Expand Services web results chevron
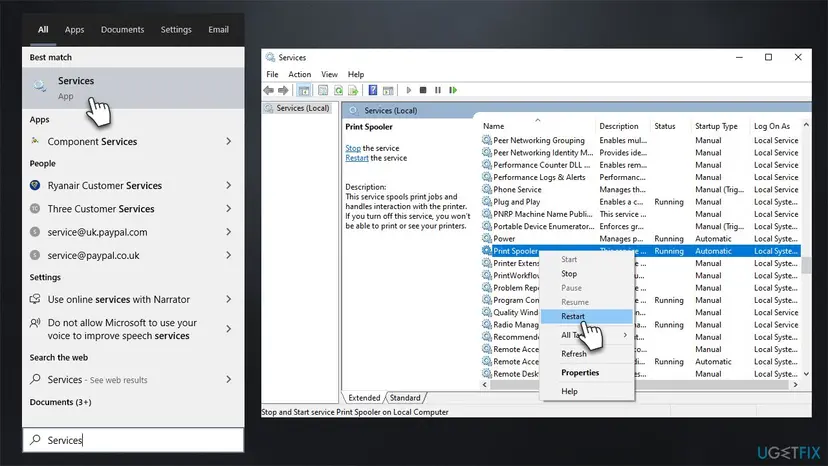Image resolution: width=828 pixels, height=466 pixels. [x=229, y=379]
